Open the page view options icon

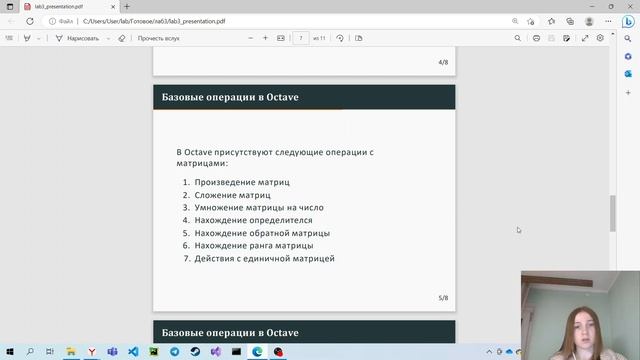358,38
